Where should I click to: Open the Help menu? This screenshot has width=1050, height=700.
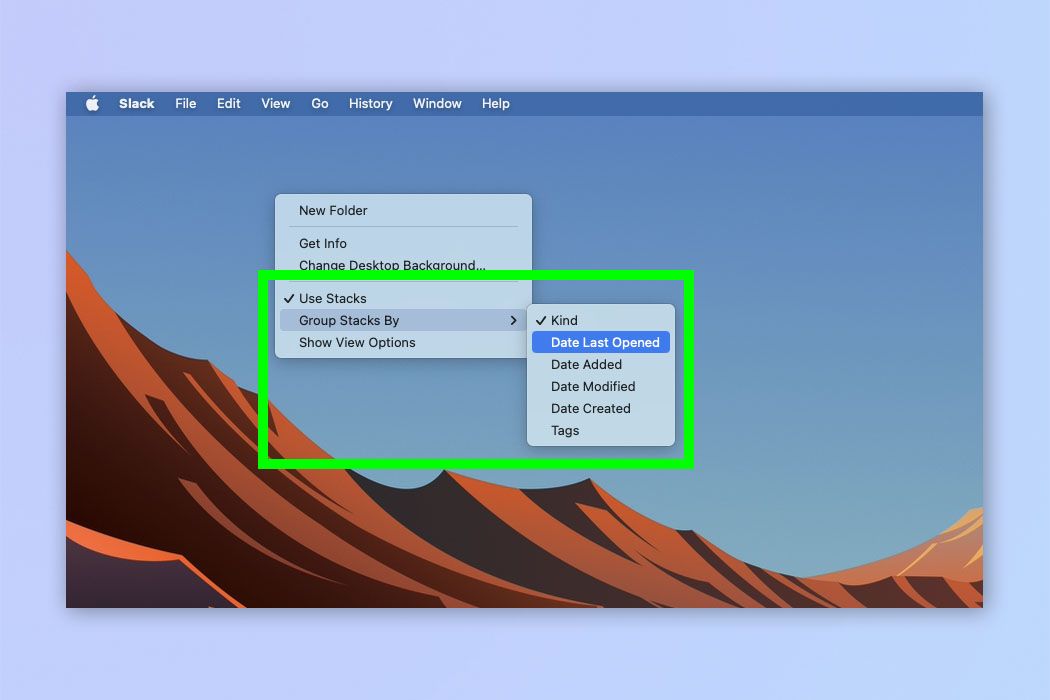tap(495, 103)
